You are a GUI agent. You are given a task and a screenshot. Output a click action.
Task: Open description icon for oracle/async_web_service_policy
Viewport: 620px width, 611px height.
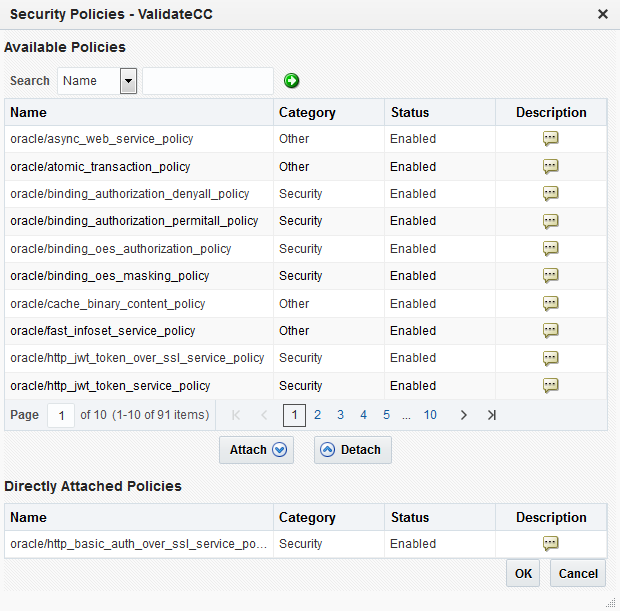point(550,139)
